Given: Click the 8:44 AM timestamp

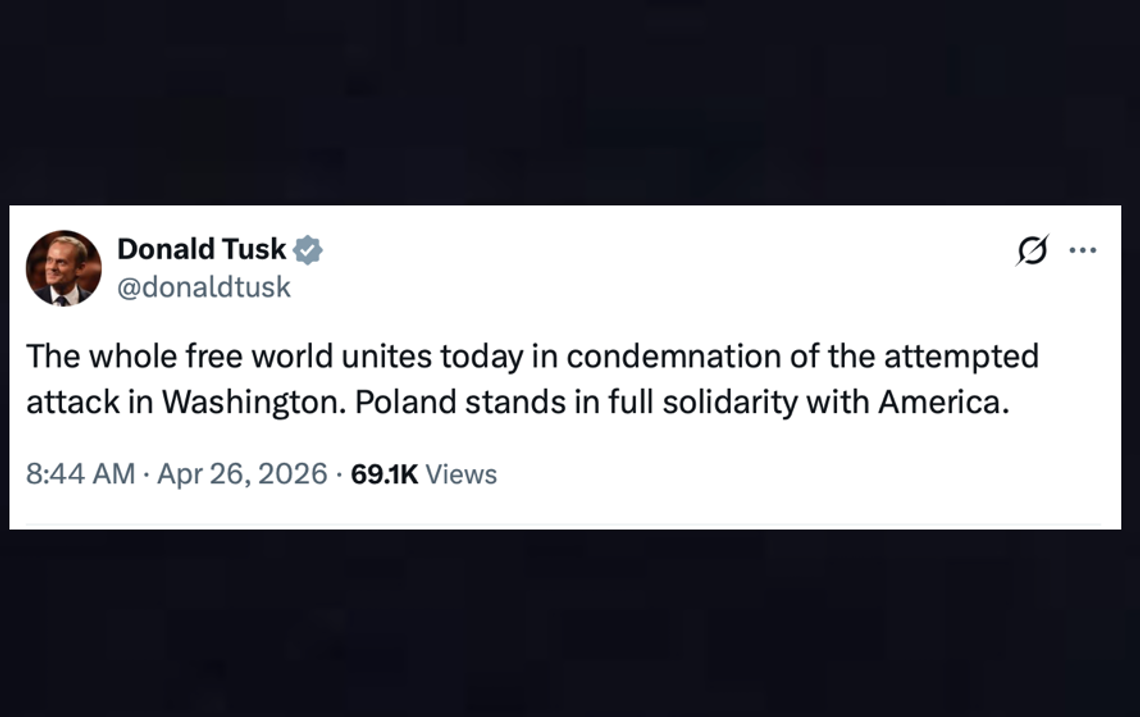Looking at the screenshot, I should (77, 474).
